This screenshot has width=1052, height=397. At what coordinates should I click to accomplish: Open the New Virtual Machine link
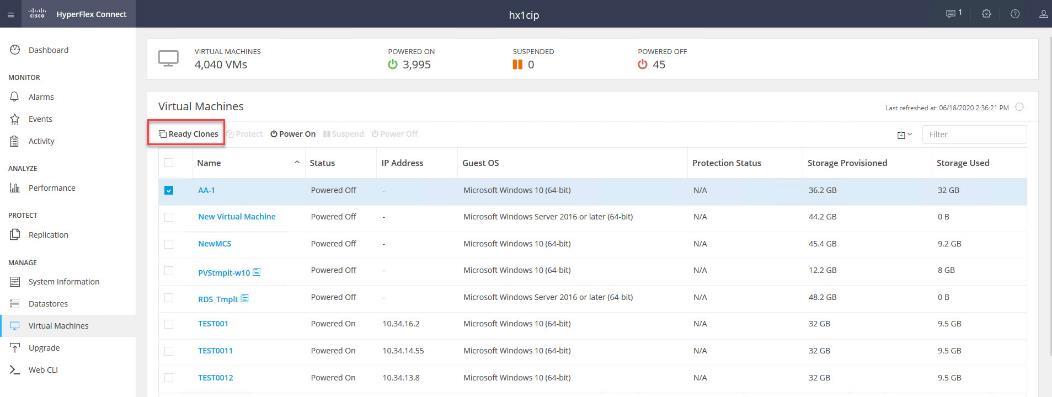pyautogui.click(x=237, y=217)
